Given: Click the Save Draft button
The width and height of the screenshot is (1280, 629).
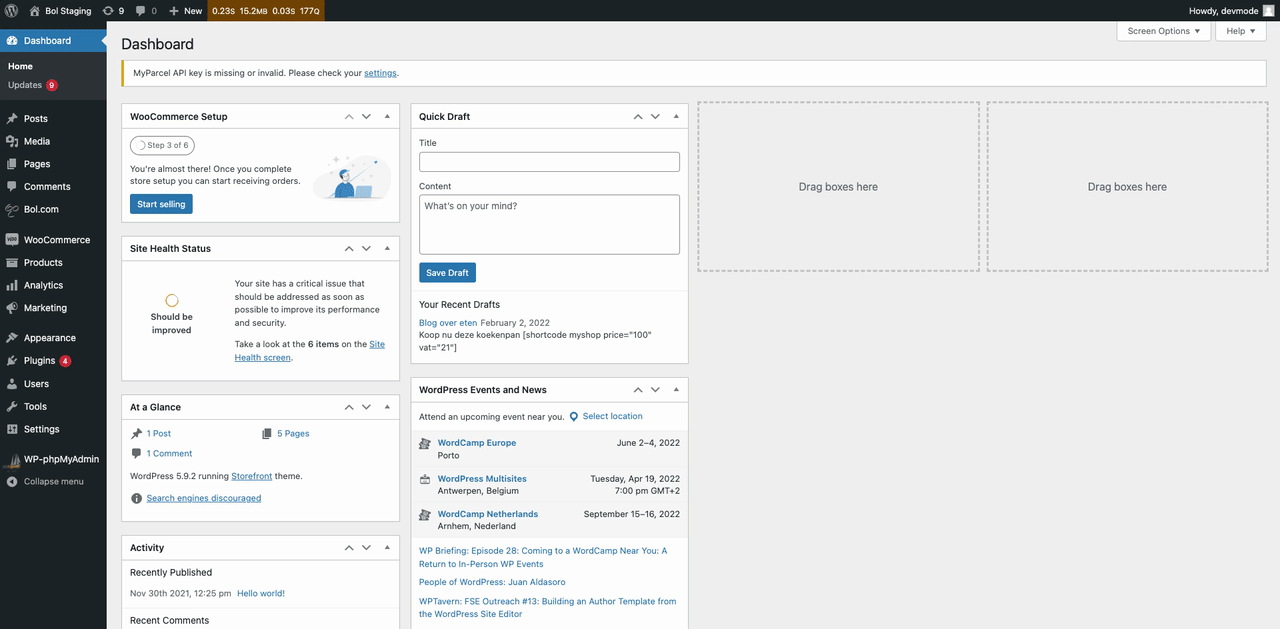Looking at the screenshot, I should (x=447, y=273).
